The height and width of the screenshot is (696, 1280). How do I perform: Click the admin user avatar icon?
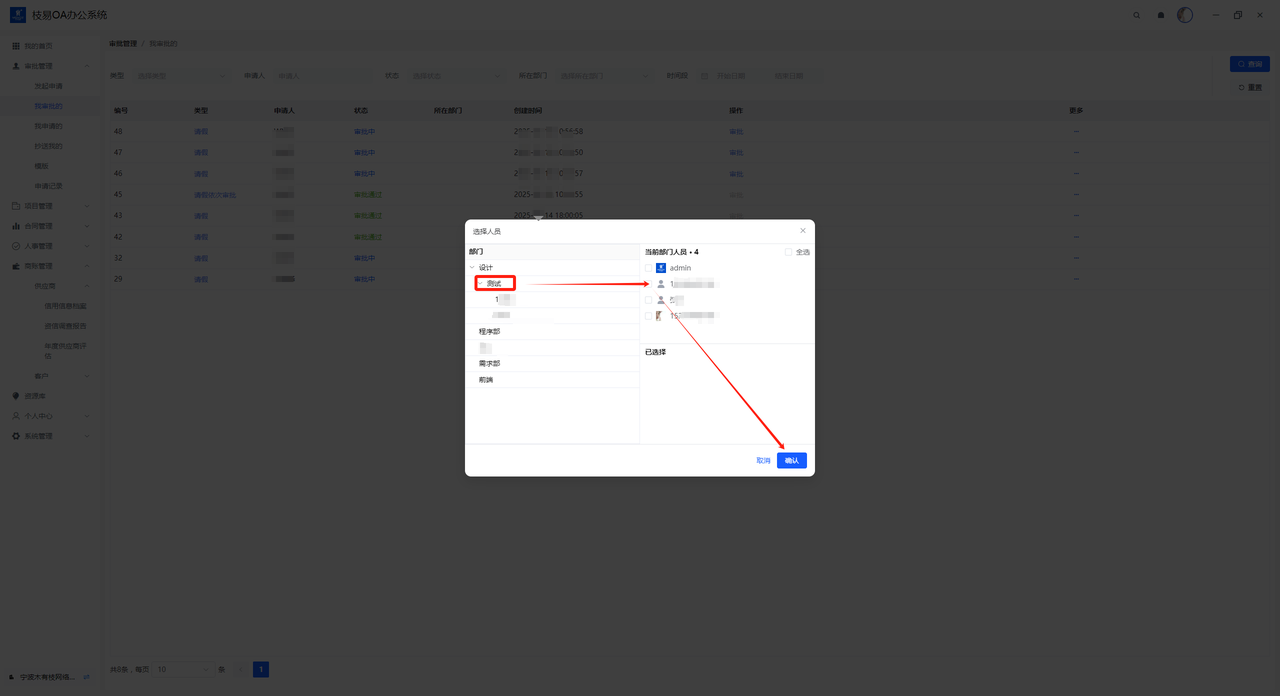click(x=661, y=268)
